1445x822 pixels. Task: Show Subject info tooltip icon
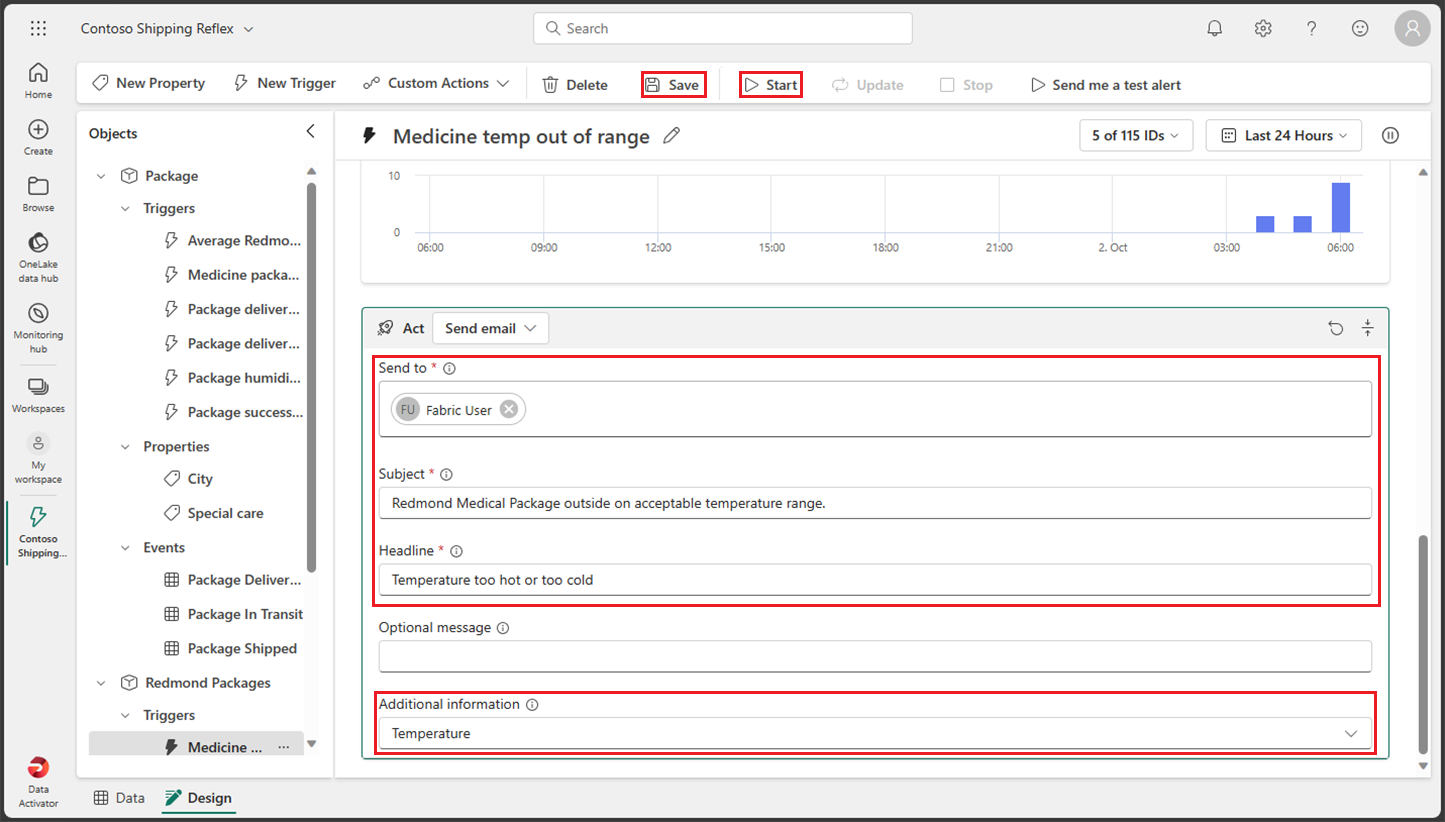[x=446, y=474]
